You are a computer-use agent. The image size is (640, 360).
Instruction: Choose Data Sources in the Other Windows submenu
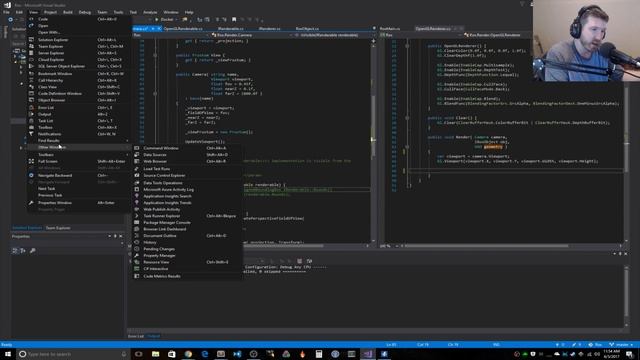[x=187, y=154]
